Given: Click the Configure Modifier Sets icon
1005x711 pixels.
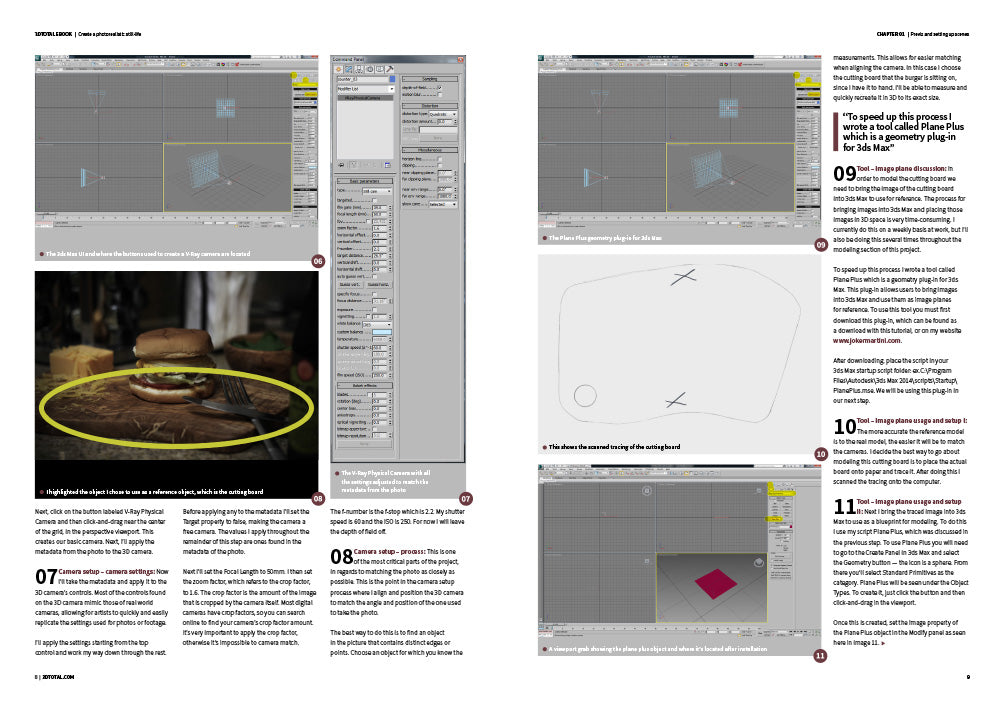Looking at the screenshot, I should 388,164.
